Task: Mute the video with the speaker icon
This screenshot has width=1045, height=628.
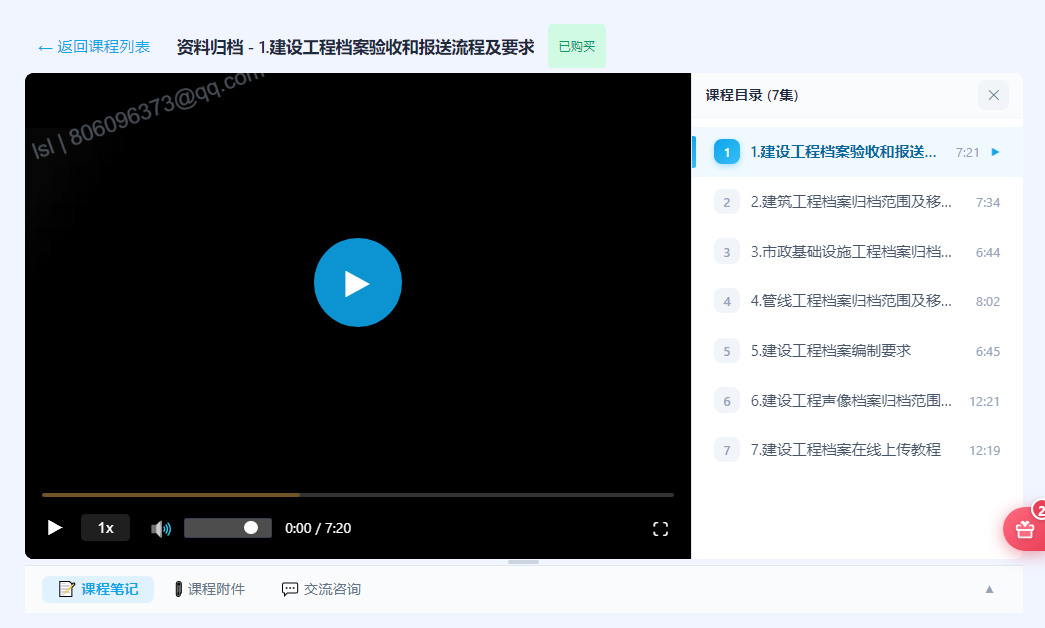Action: pyautogui.click(x=161, y=529)
